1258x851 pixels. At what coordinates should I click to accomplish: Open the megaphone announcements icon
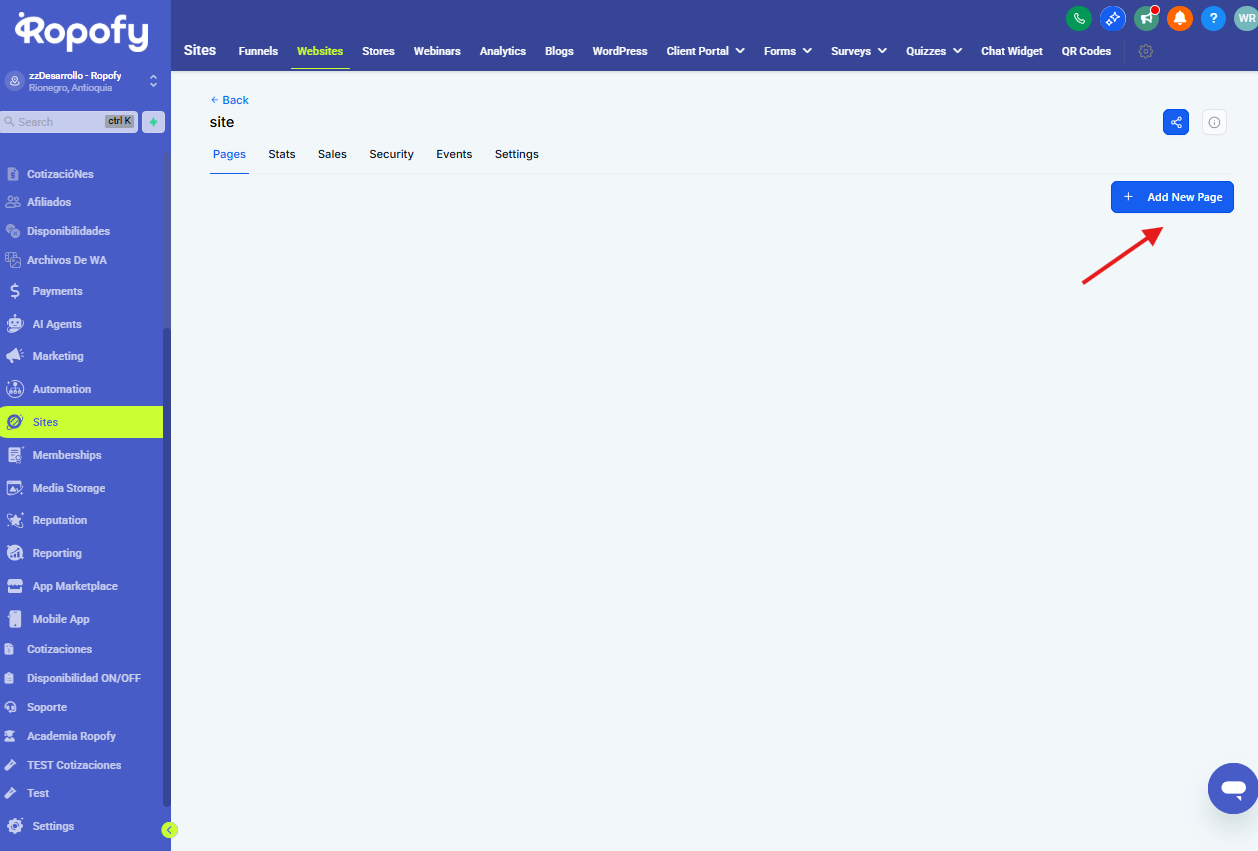pos(1146,18)
